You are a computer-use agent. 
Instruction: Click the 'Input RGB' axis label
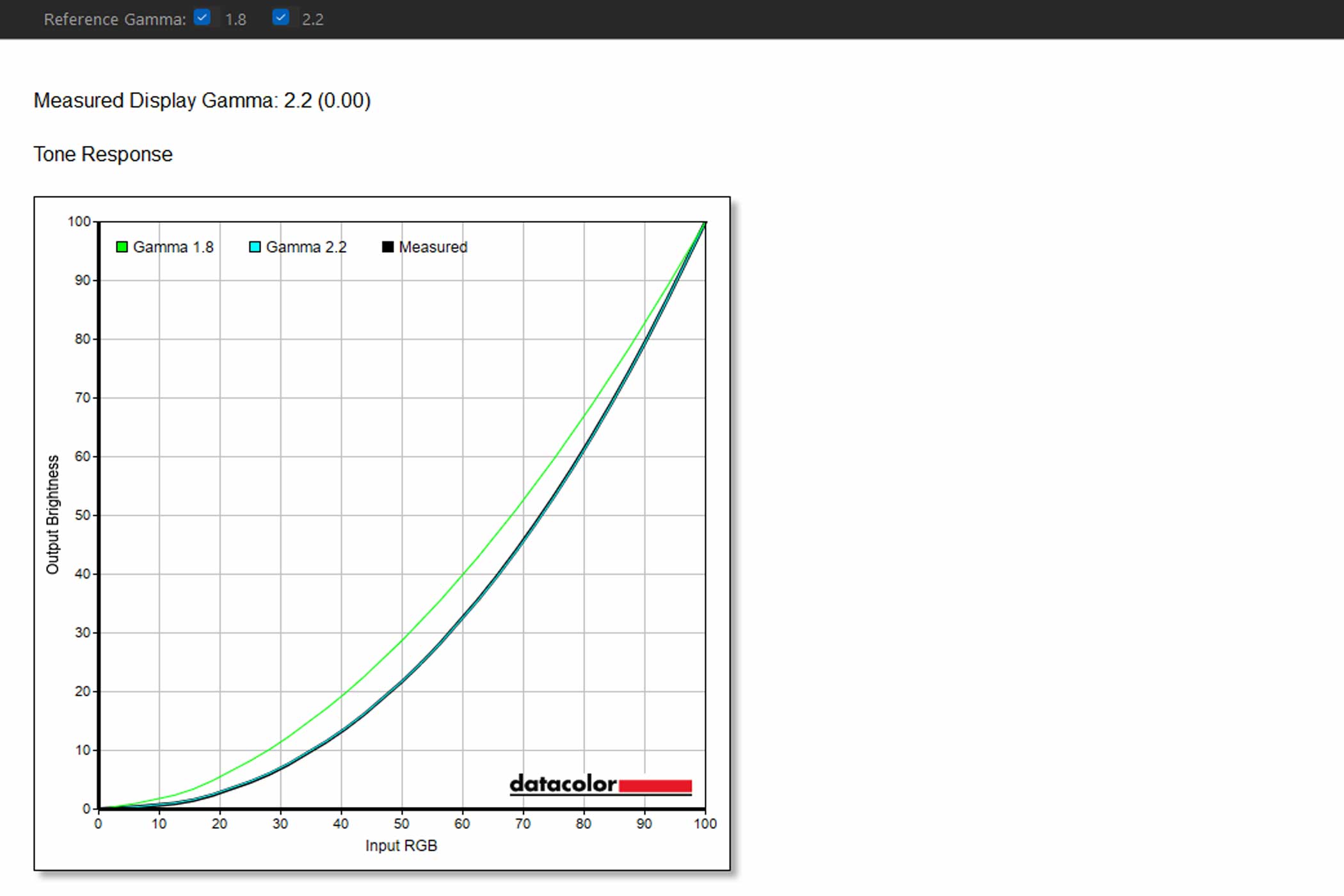pyautogui.click(x=401, y=845)
